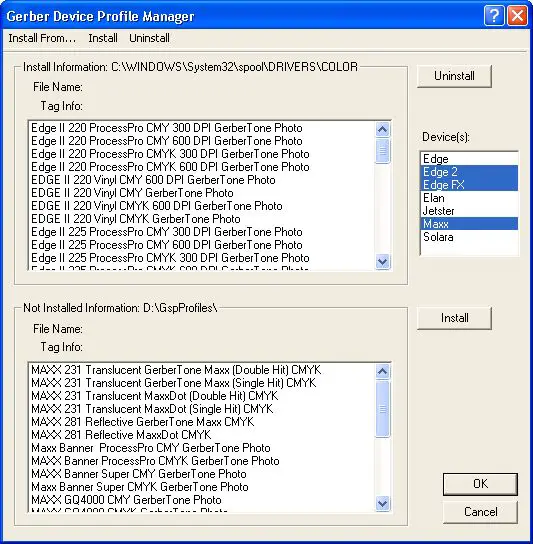The height and width of the screenshot is (544, 533).
Task: Open the Install From... menu
Action: point(42,38)
